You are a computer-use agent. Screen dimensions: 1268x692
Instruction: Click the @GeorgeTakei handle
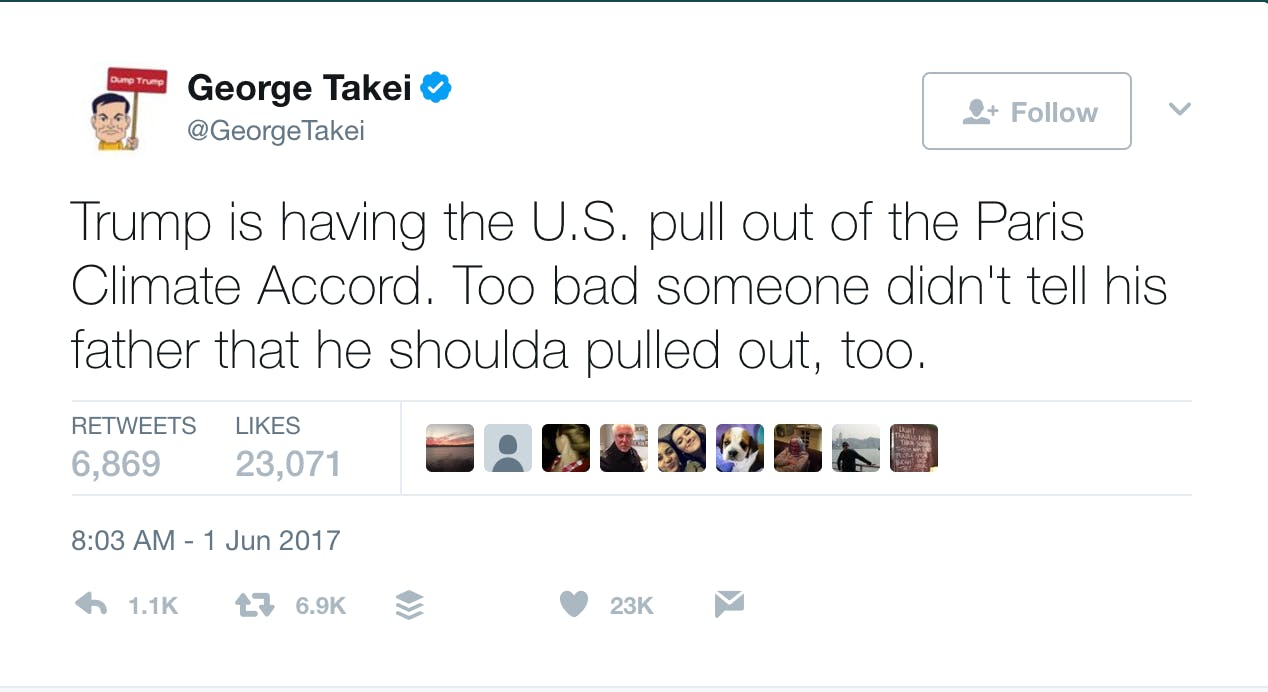click(x=276, y=131)
